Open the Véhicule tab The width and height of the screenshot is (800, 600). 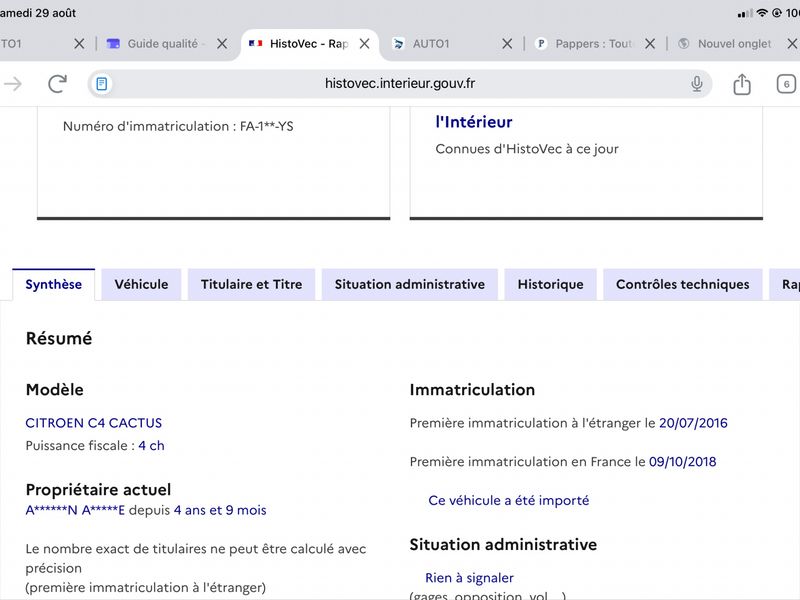click(141, 284)
